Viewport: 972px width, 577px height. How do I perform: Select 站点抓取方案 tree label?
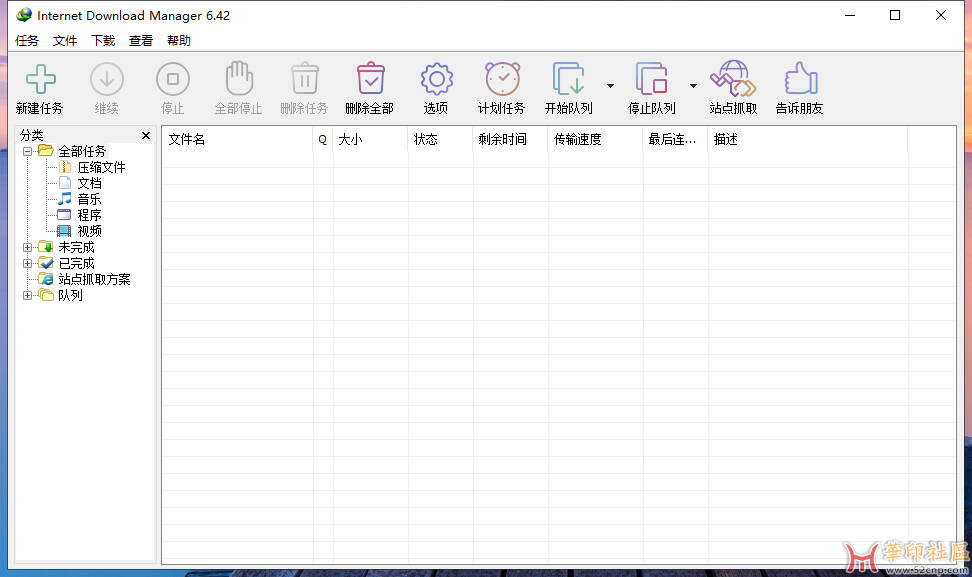[x=94, y=280]
